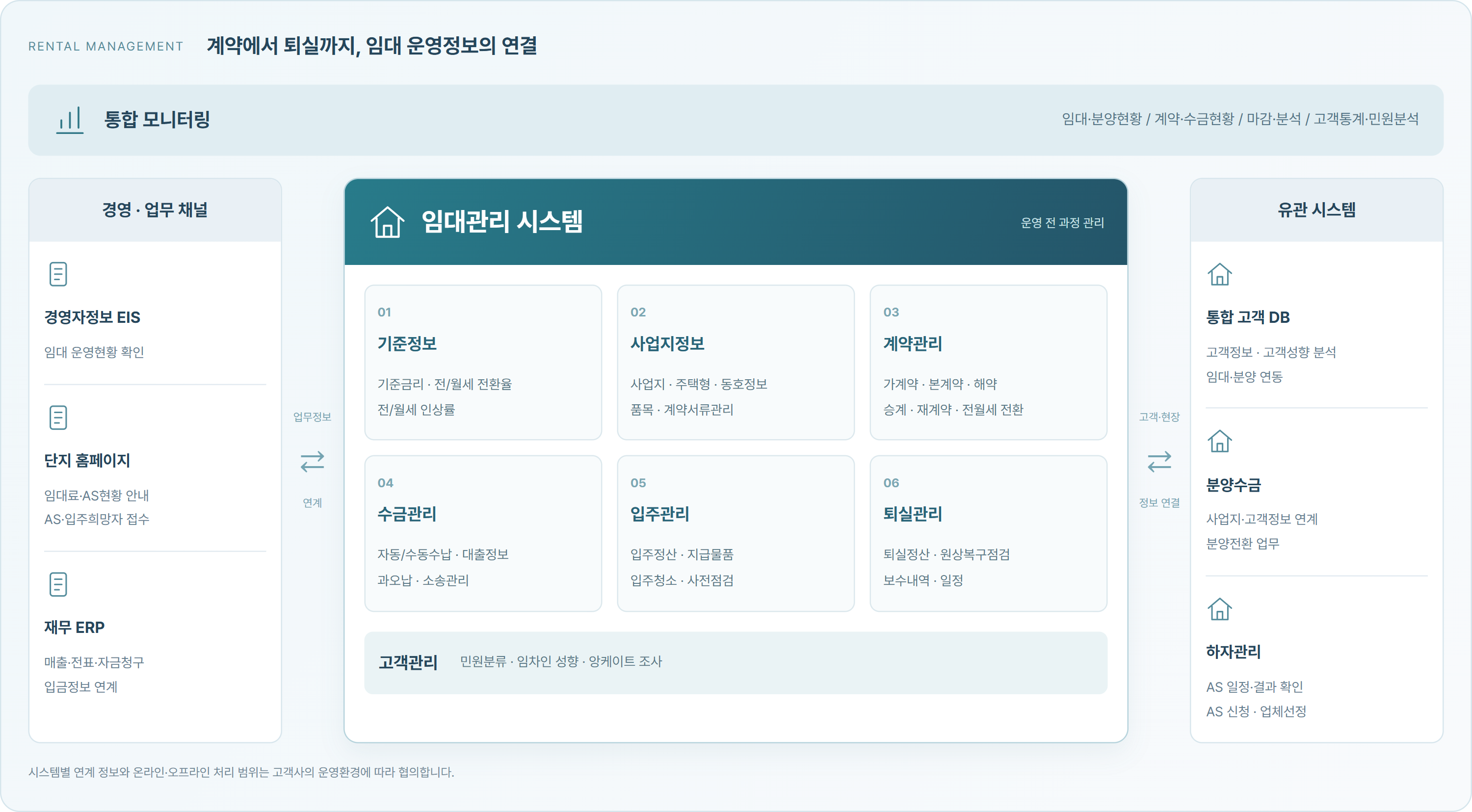
Task: Click the 재무 ERP title
Action: 74,628
